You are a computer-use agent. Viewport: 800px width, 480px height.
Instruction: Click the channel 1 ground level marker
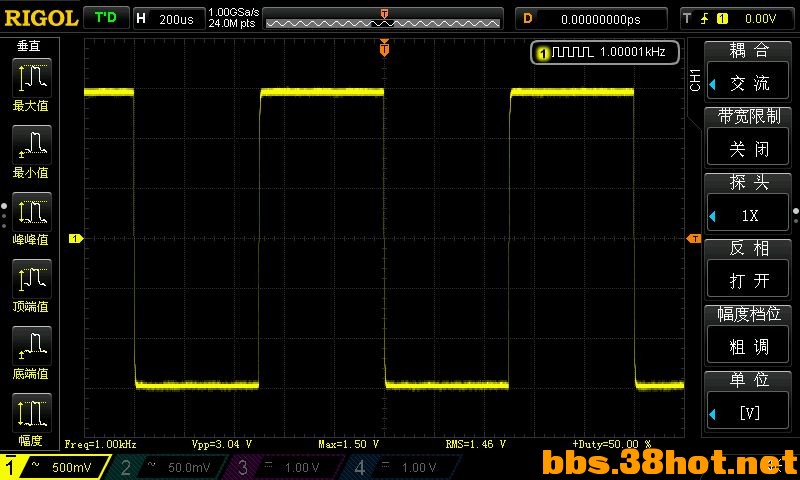point(76,238)
